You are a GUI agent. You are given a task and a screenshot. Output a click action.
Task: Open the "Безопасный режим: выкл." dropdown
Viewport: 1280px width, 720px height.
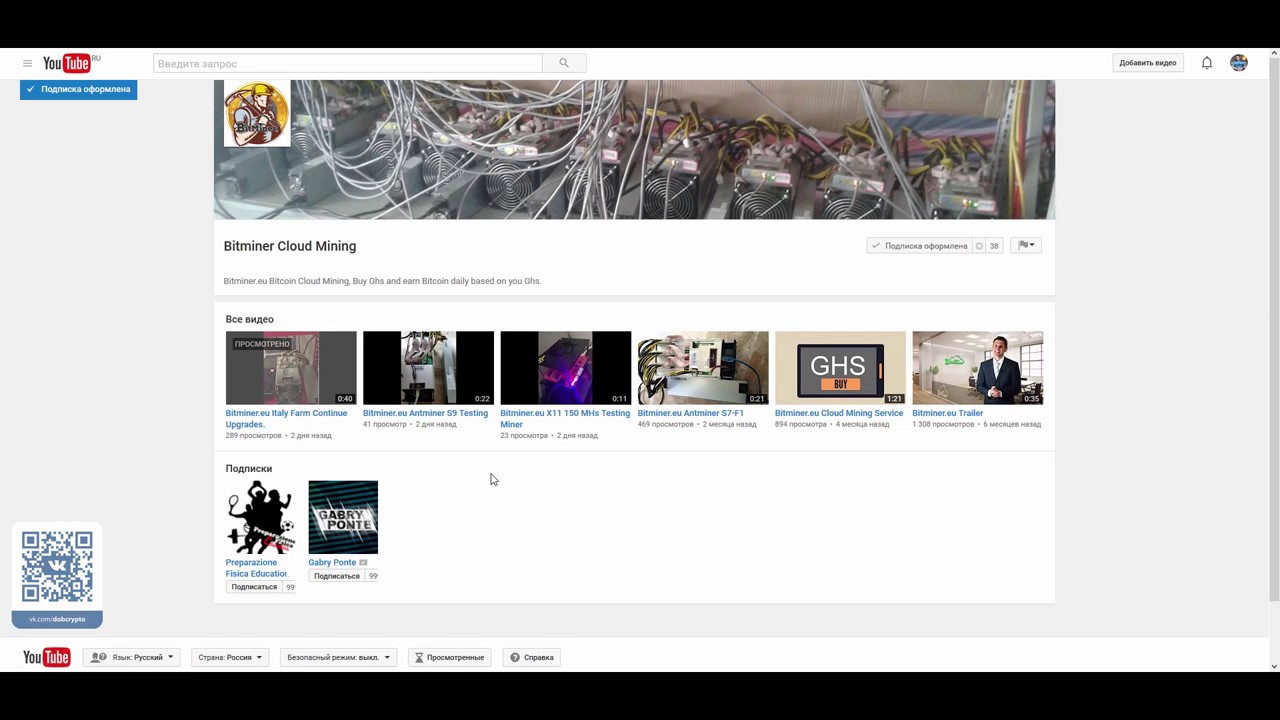tap(338, 657)
